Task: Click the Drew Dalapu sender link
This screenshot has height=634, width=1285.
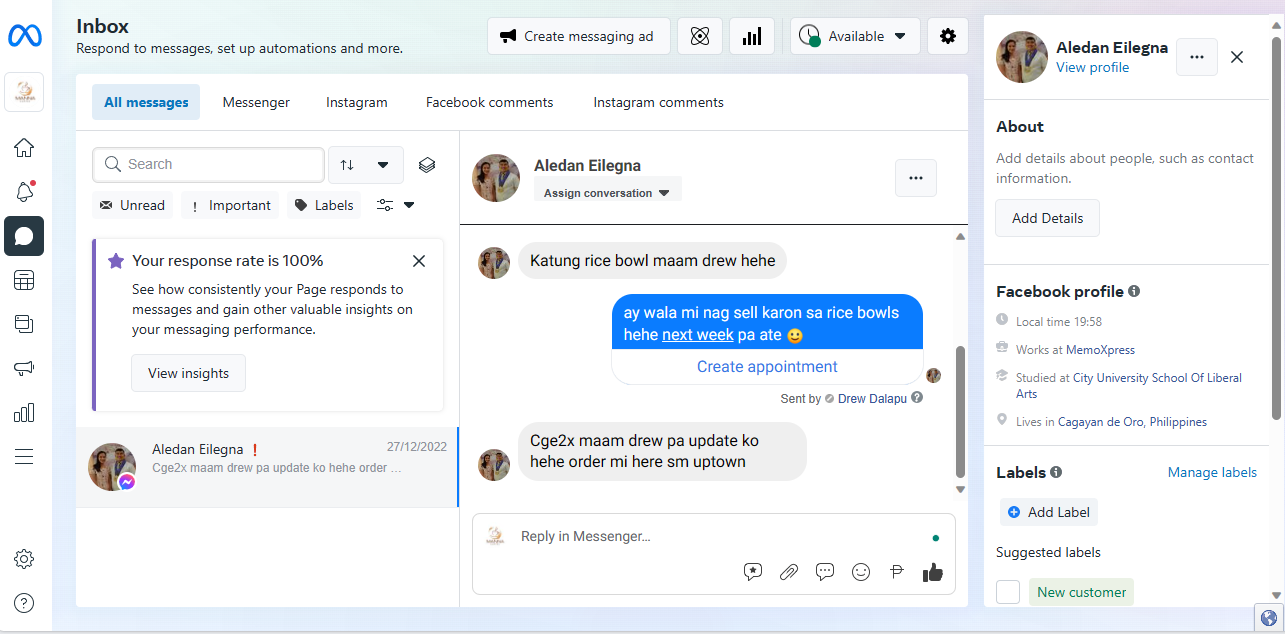Action: tap(873, 398)
